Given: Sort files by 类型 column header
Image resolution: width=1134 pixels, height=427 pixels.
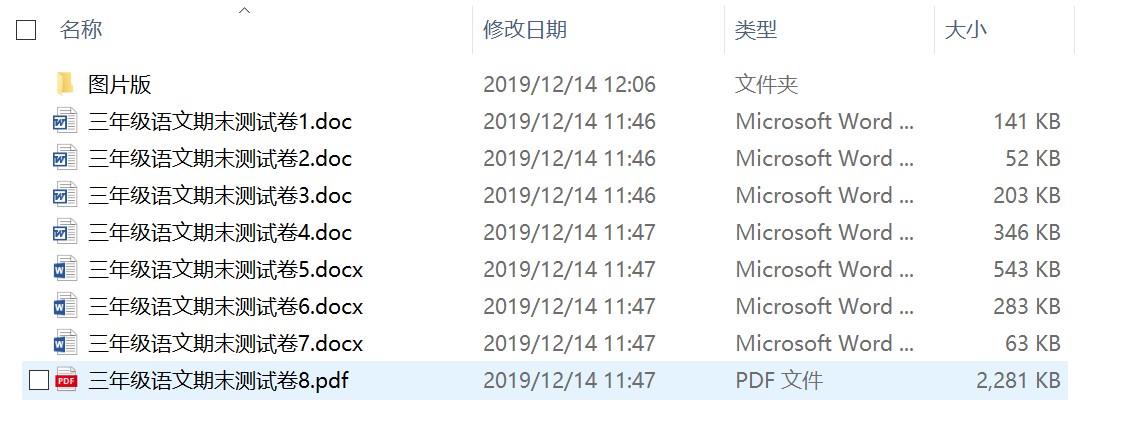Looking at the screenshot, I should pos(756,30).
